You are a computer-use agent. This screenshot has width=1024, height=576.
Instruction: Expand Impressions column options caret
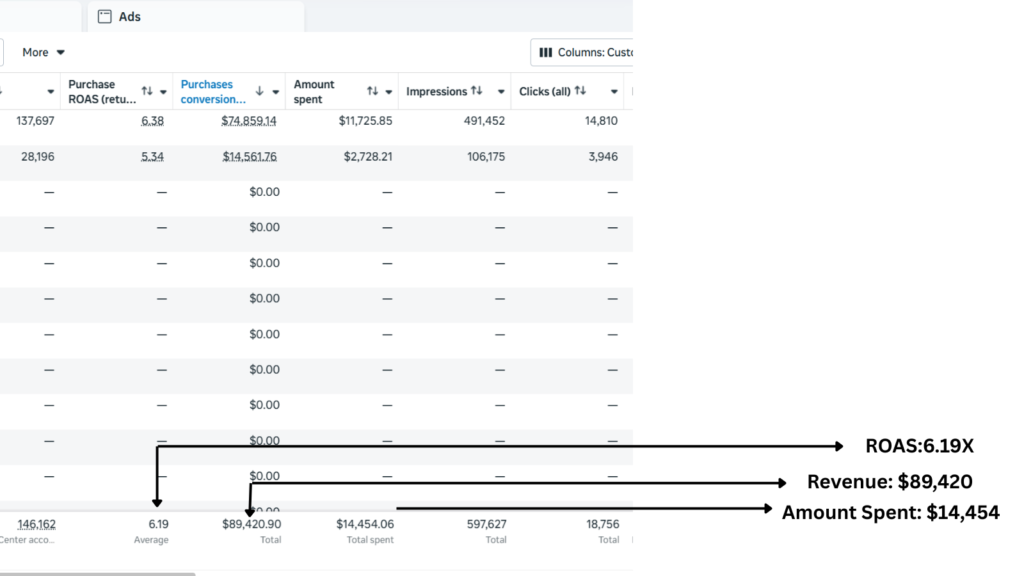[501, 92]
